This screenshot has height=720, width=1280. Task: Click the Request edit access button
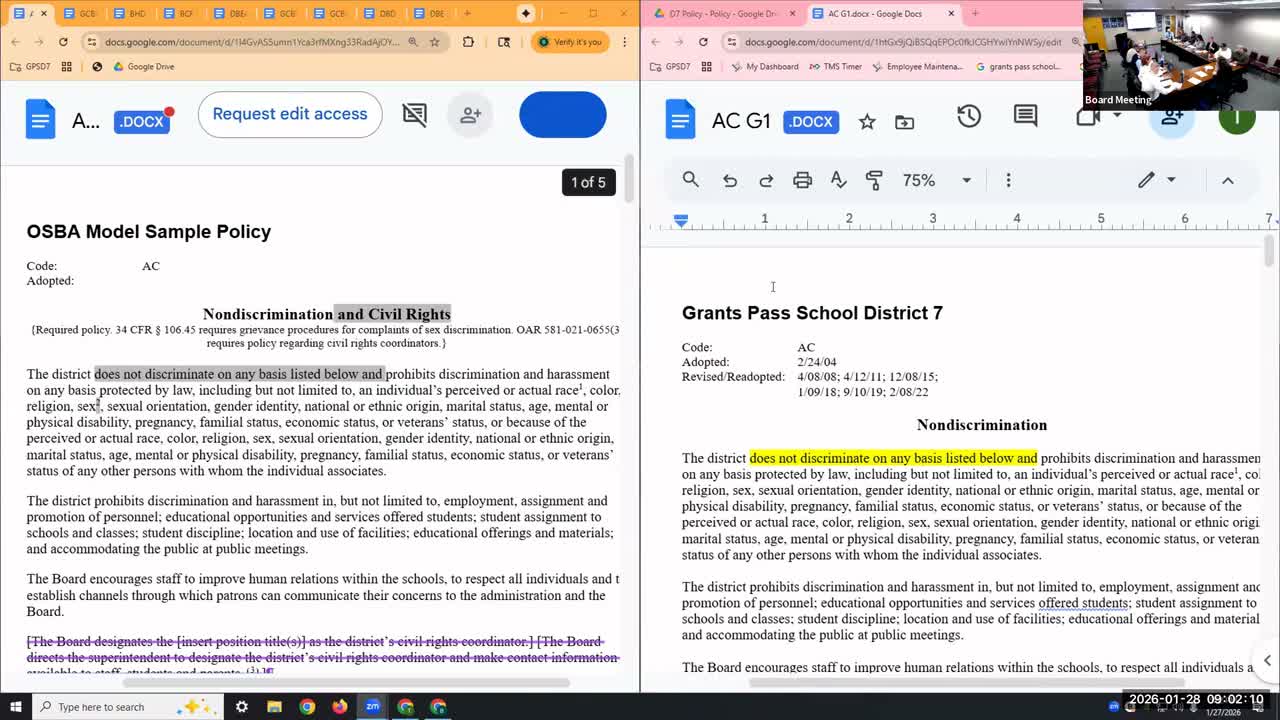click(289, 114)
